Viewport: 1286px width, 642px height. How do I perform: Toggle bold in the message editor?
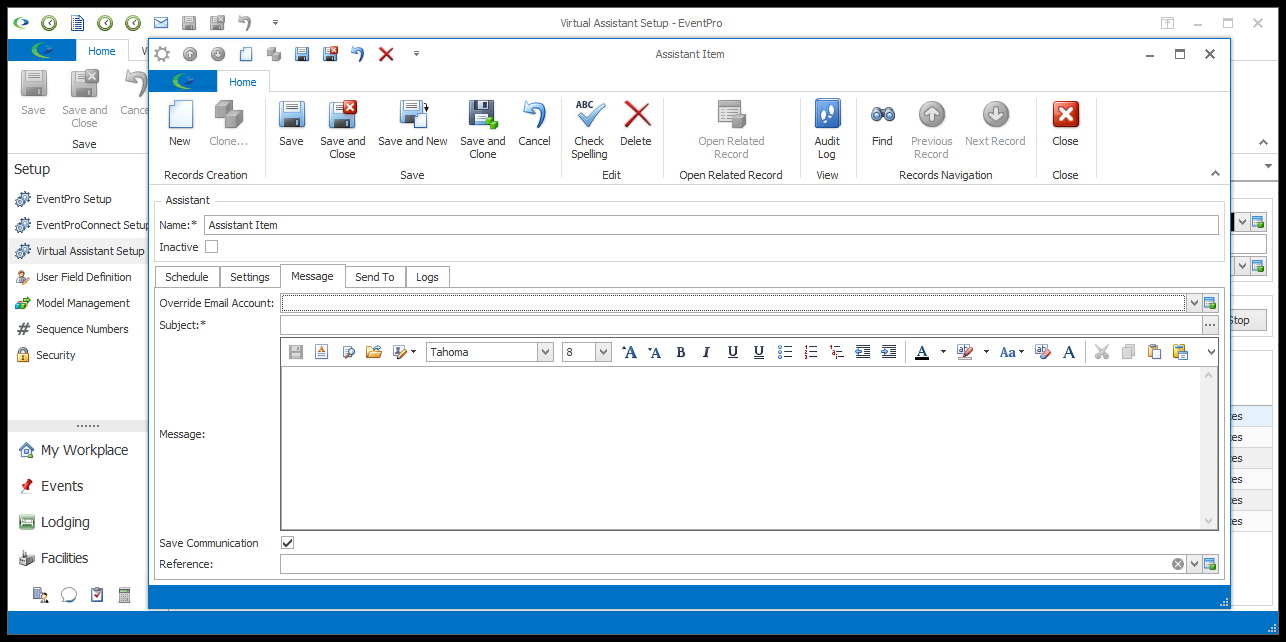click(681, 352)
